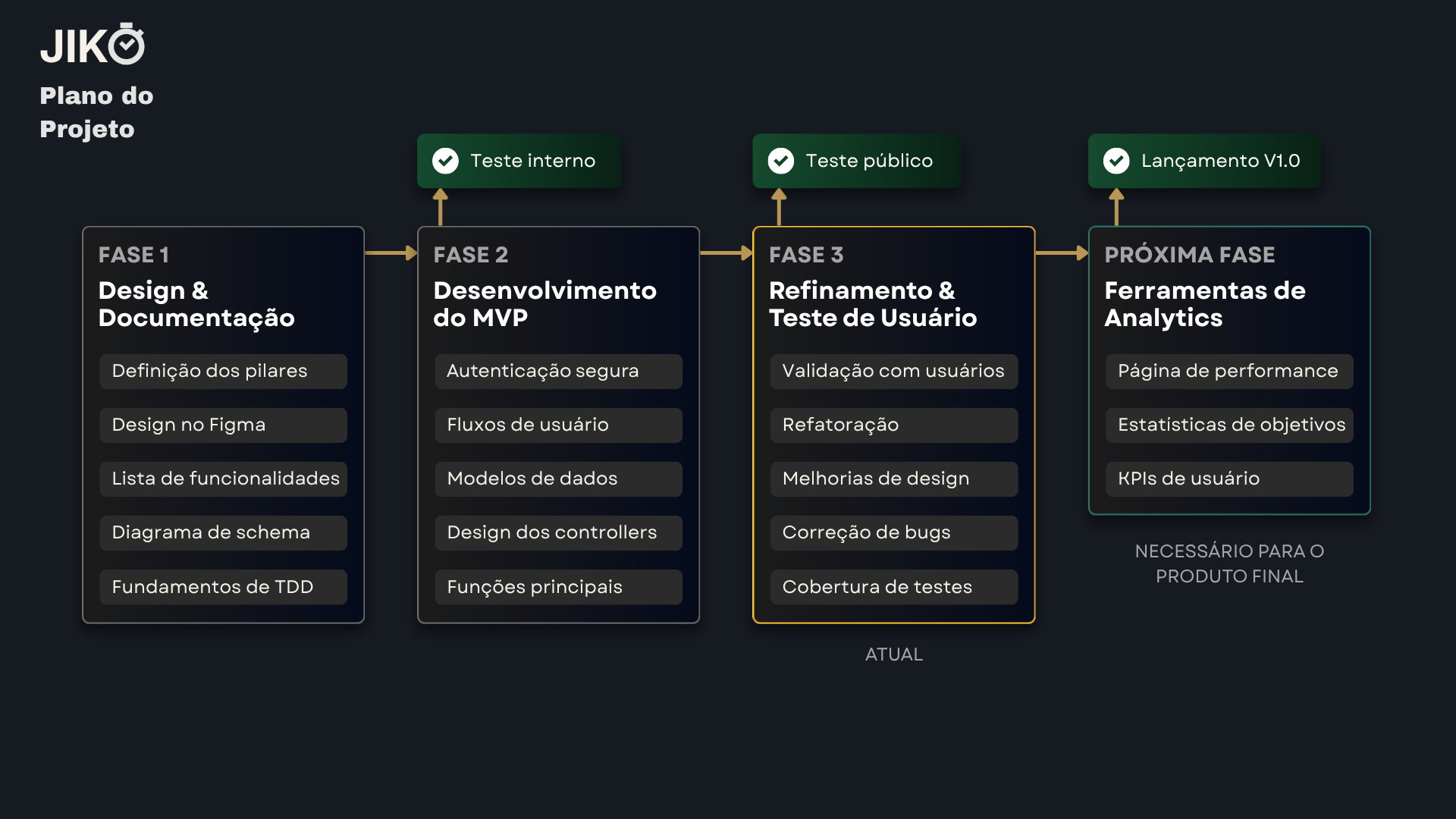Open the Autenticação segura item
This screenshot has width=1456, height=819.
click(x=558, y=372)
